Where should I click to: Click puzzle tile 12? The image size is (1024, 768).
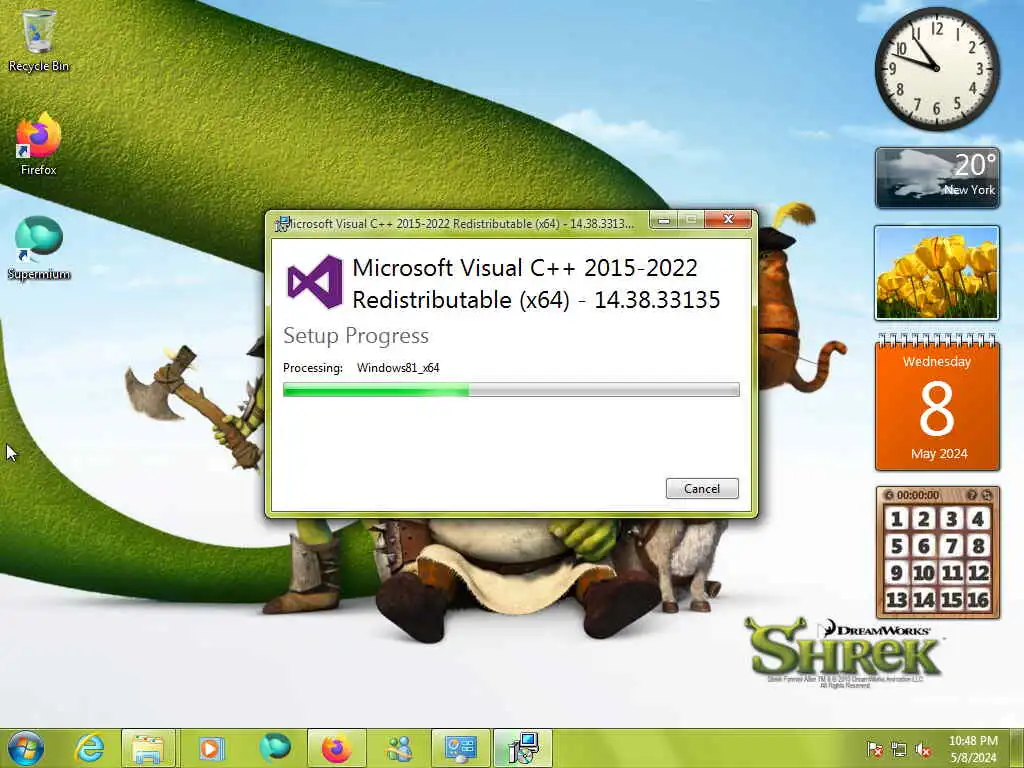[x=978, y=573]
